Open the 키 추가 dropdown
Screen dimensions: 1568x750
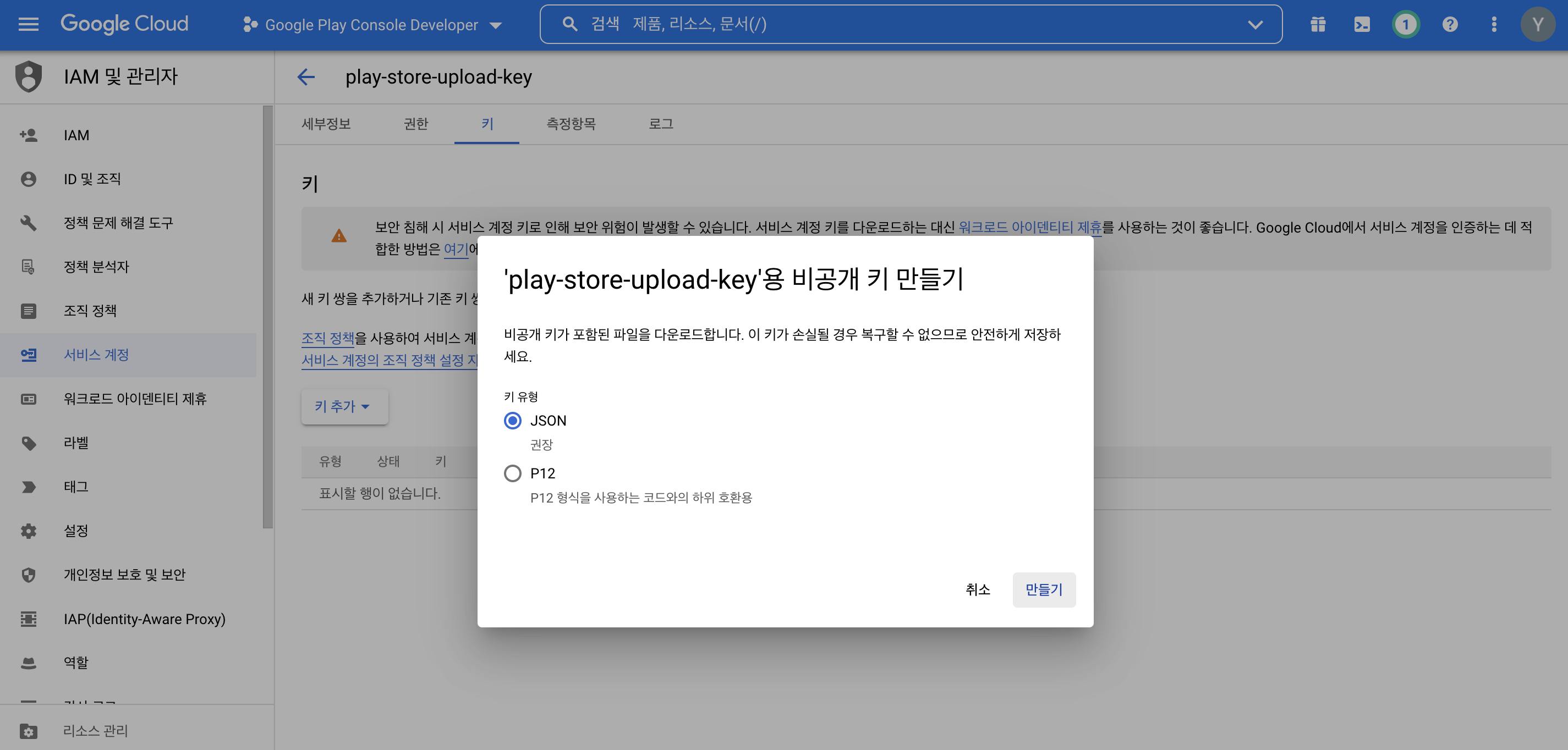[344, 406]
